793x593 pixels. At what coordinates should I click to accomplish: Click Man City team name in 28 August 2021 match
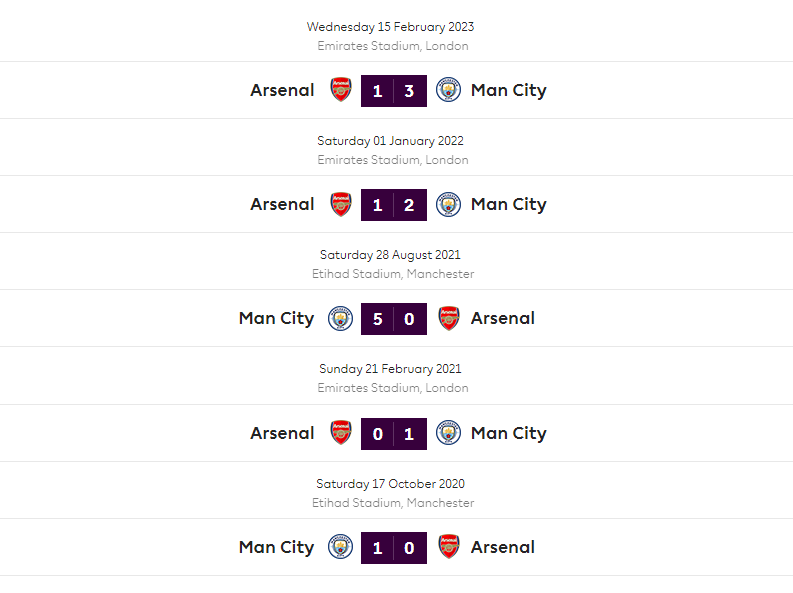coord(276,319)
